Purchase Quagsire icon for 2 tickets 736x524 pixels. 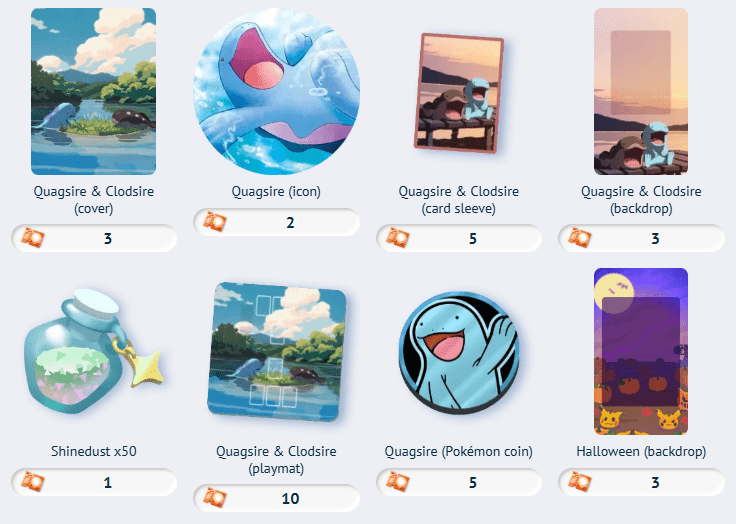click(x=276, y=222)
